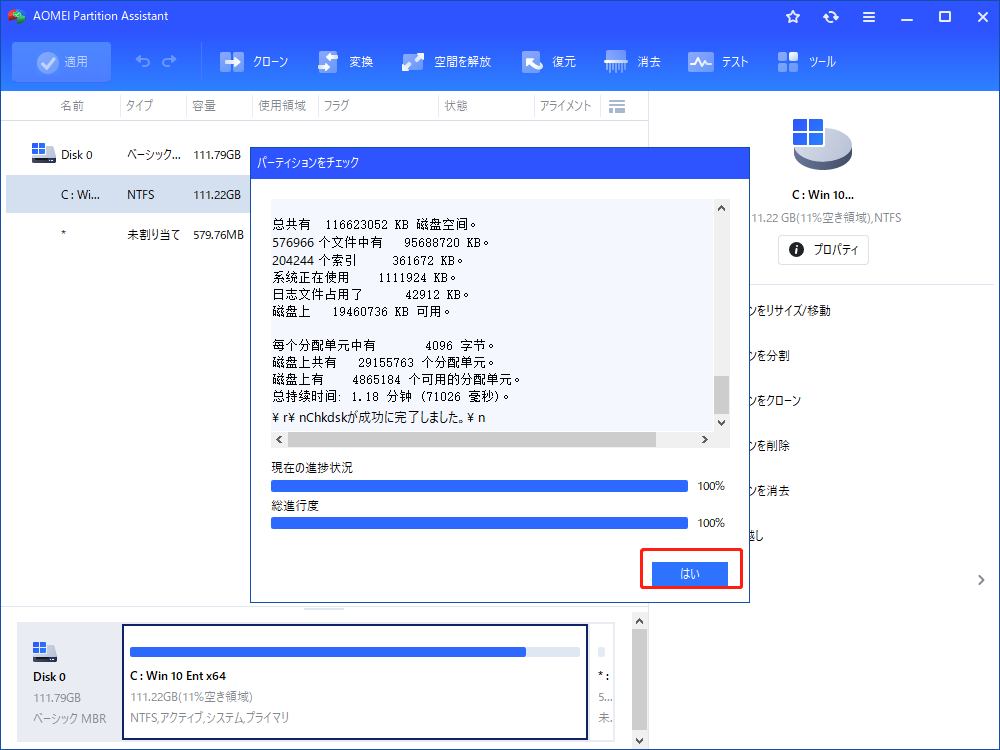The image size is (1000, 750).
Task: Select the C: Win 10 Ent x64 partition block
Action: pos(355,682)
